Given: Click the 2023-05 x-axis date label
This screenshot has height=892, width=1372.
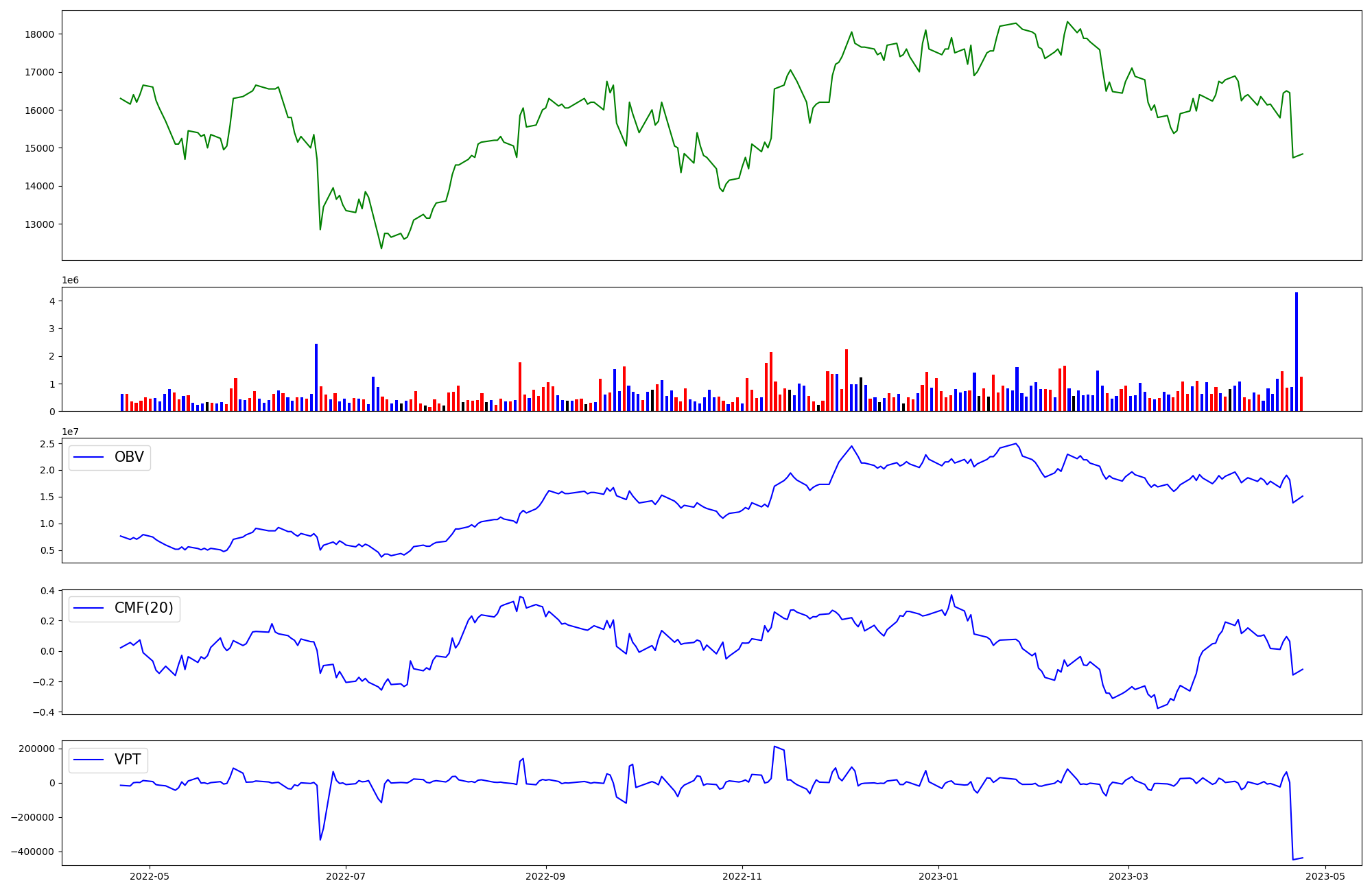Looking at the screenshot, I should [1325, 876].
